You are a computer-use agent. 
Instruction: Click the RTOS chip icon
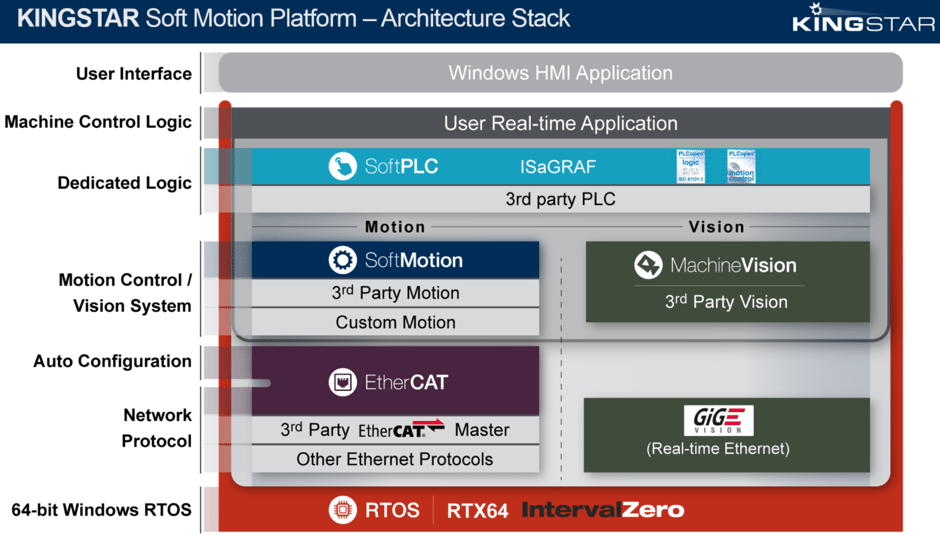(x=343, y=510)
